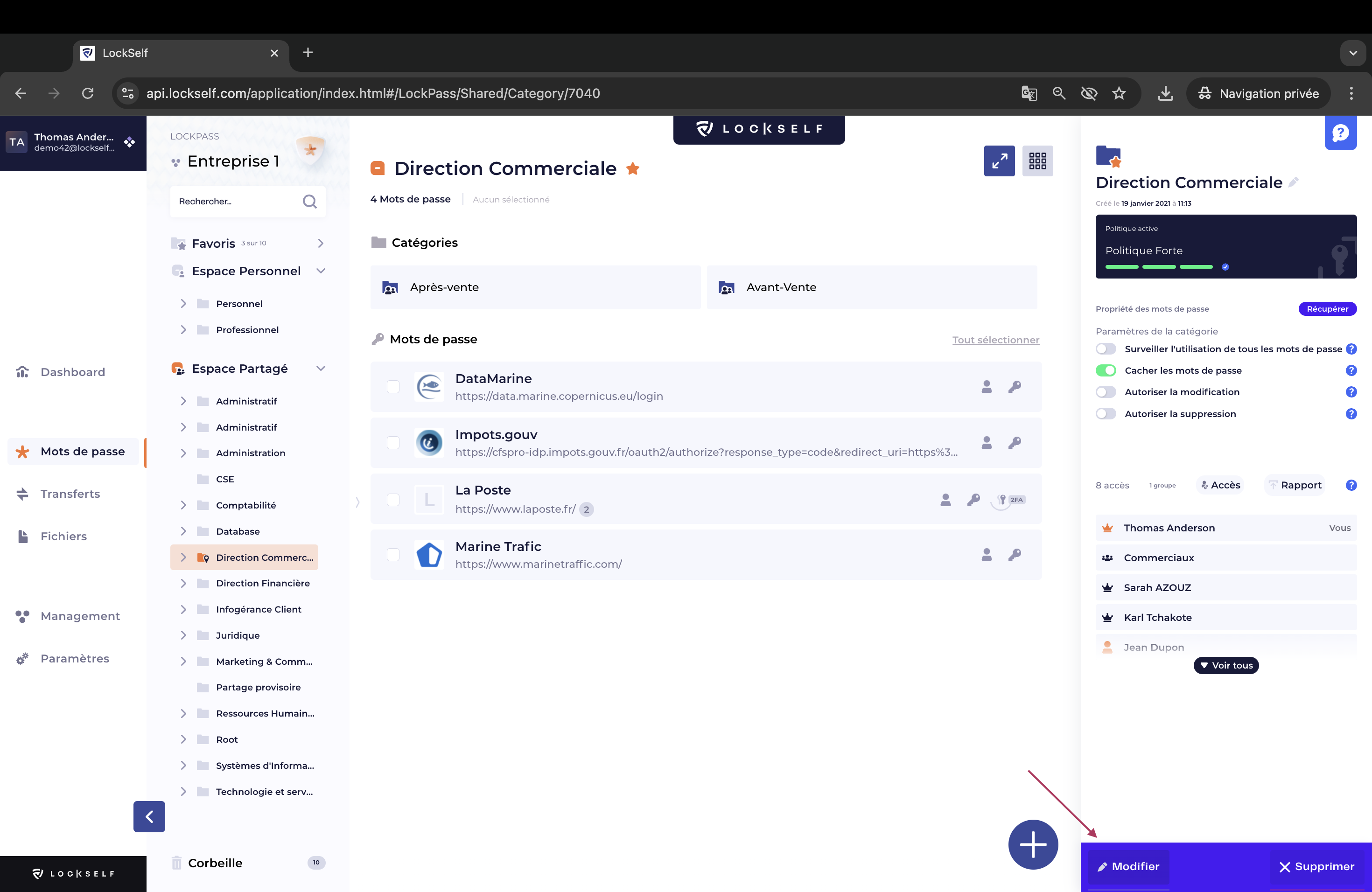The image size is (1372, 892).
Task: Click the round blue plus add button
Action: click(1032, 844)
